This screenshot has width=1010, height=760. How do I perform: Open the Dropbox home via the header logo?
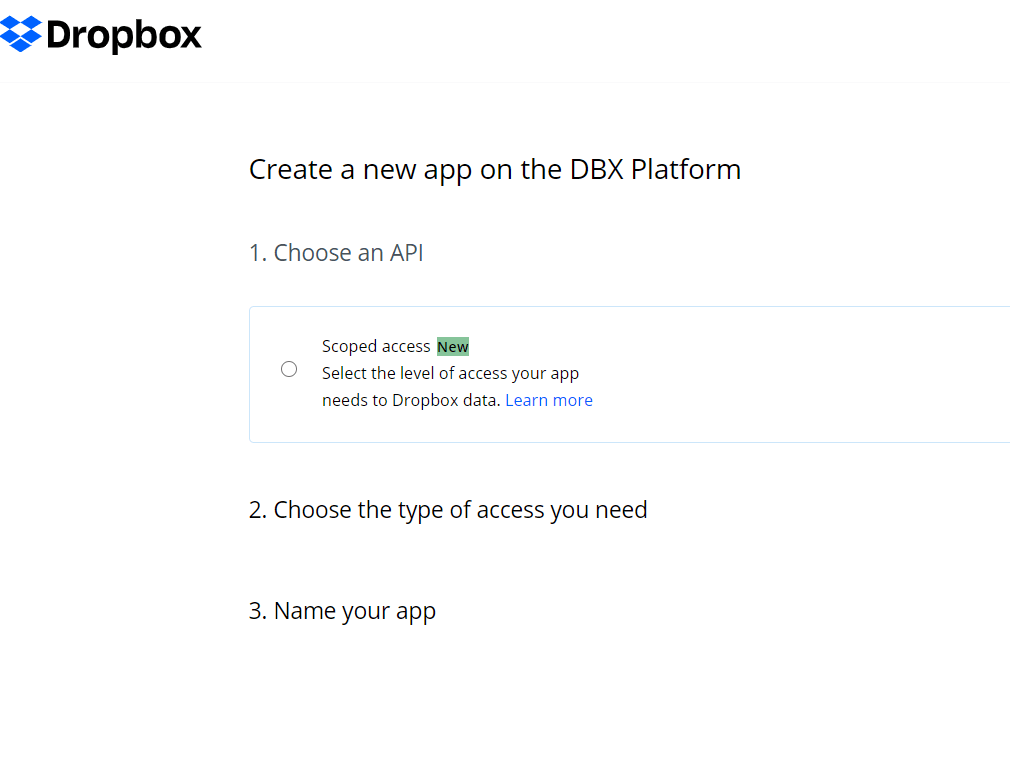(100, 33)
